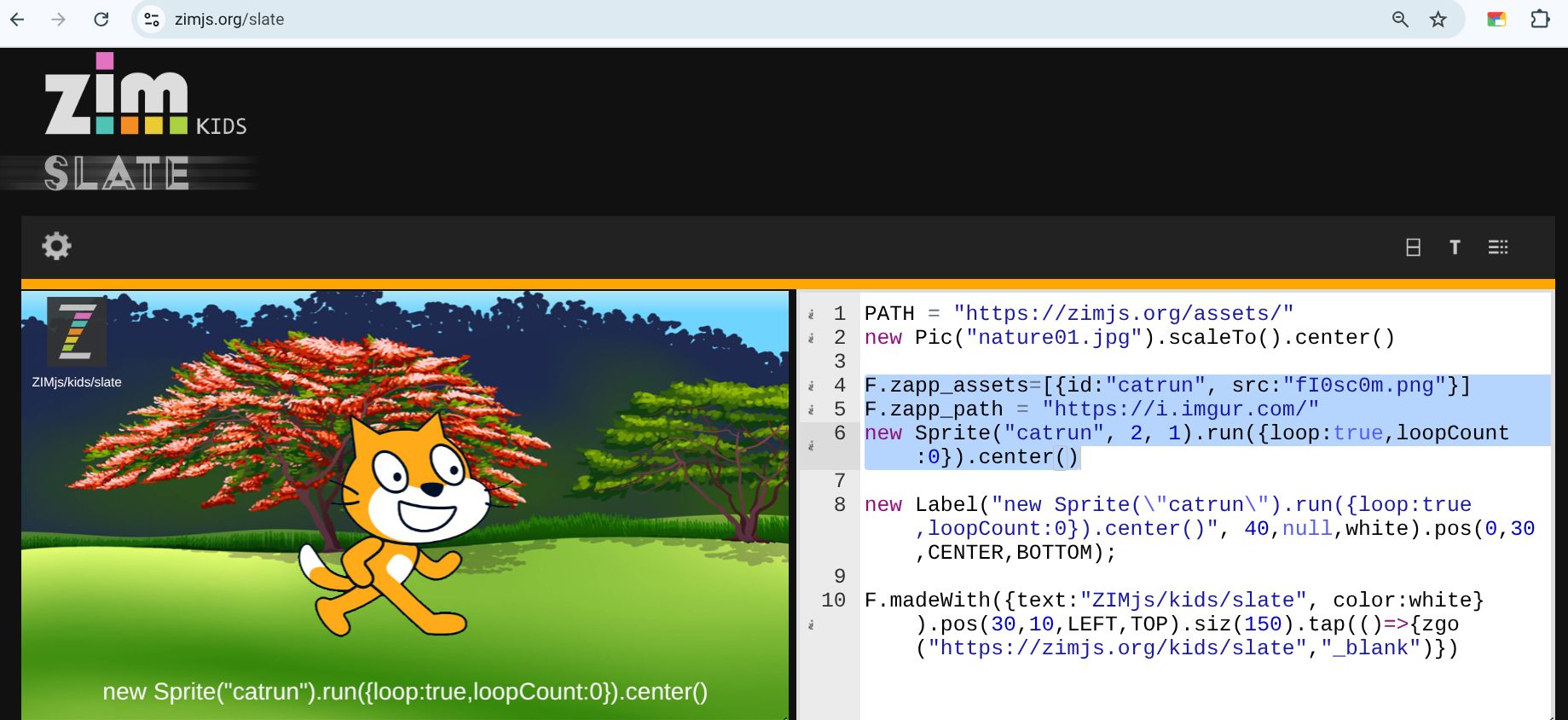Reload the page

coord(101,20)
